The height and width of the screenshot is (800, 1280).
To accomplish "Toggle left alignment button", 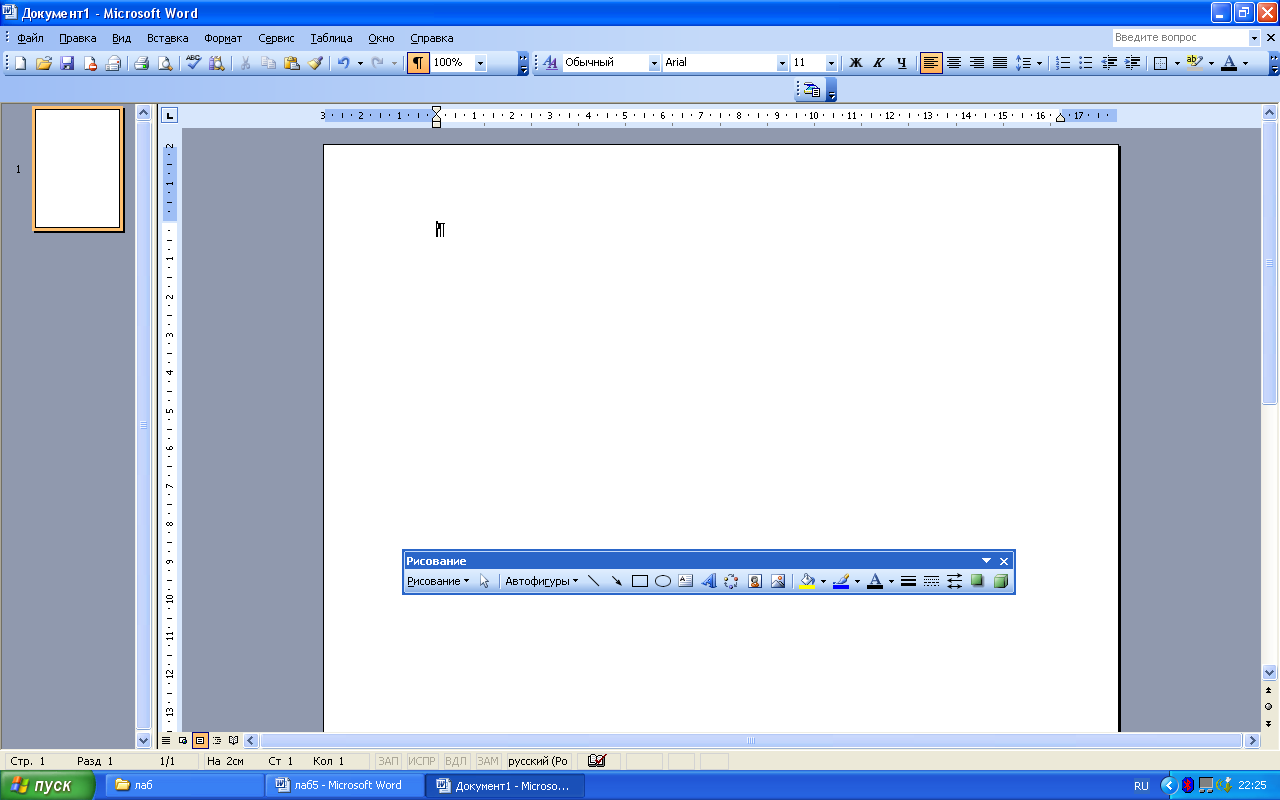I will tap(931, 63).
